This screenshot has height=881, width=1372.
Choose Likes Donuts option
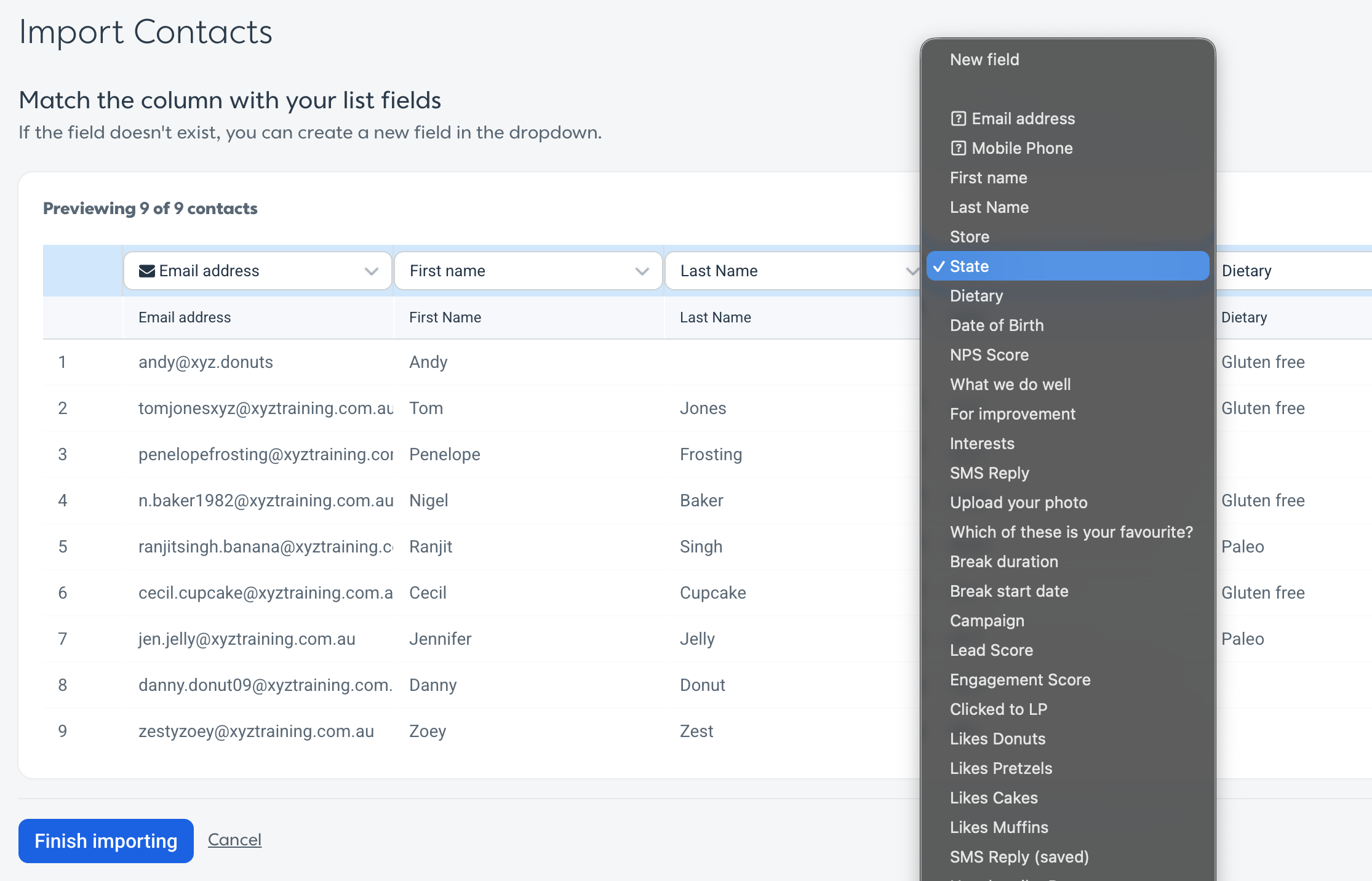pyautogui.click(x=1067, y=739)
